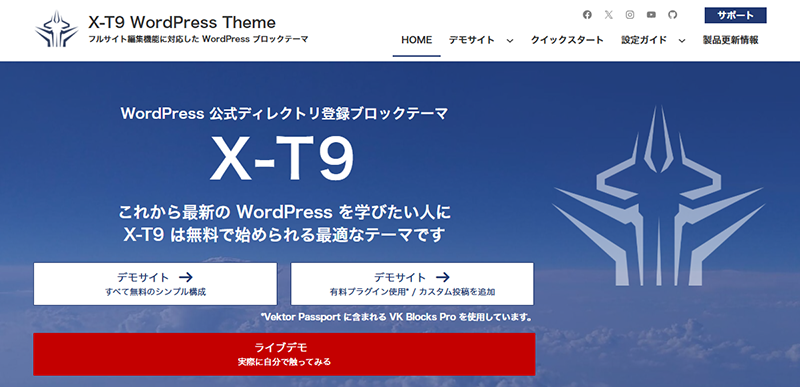Image resolution: width=800 pixels, height=387 pixels.
Task: Click the Vektor Passport footnote text
Action: [x=397, y=317]
